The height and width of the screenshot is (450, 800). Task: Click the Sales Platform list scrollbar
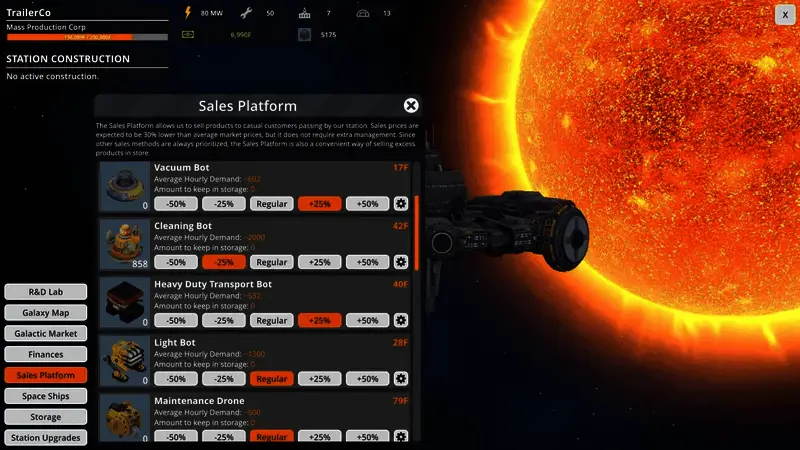[417, 233]
